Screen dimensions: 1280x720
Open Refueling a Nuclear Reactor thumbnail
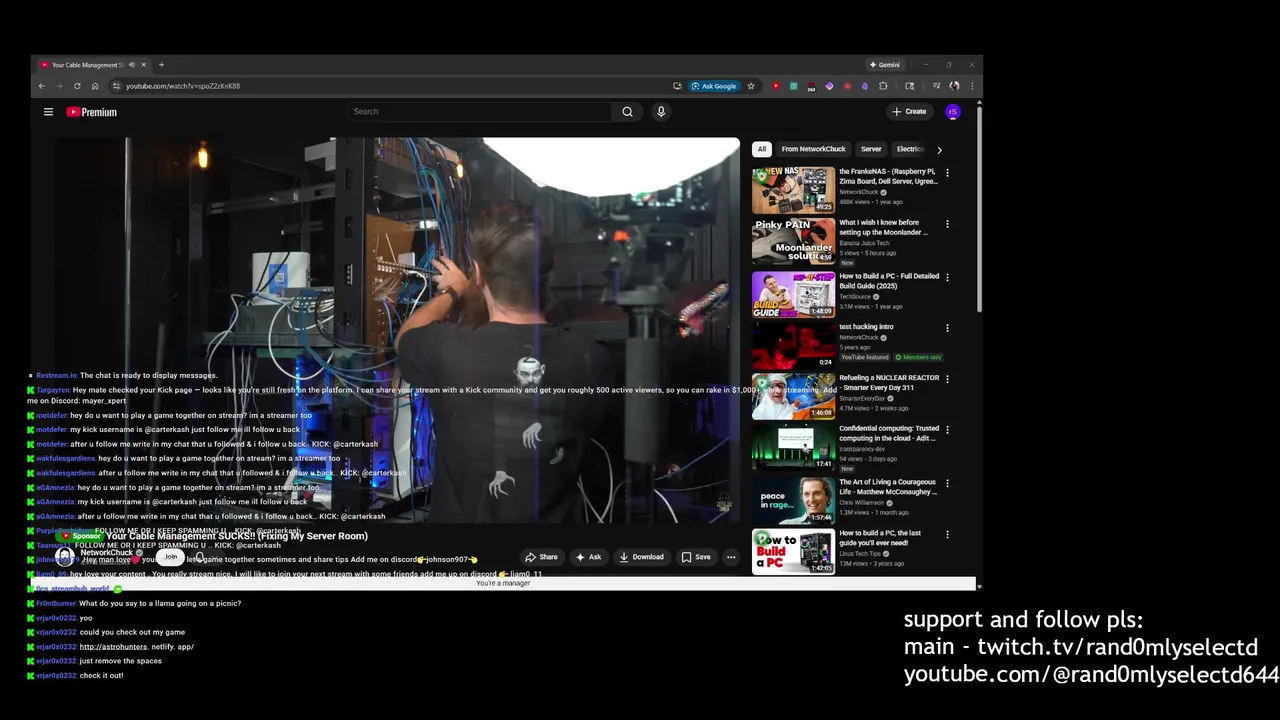(793, 396)
